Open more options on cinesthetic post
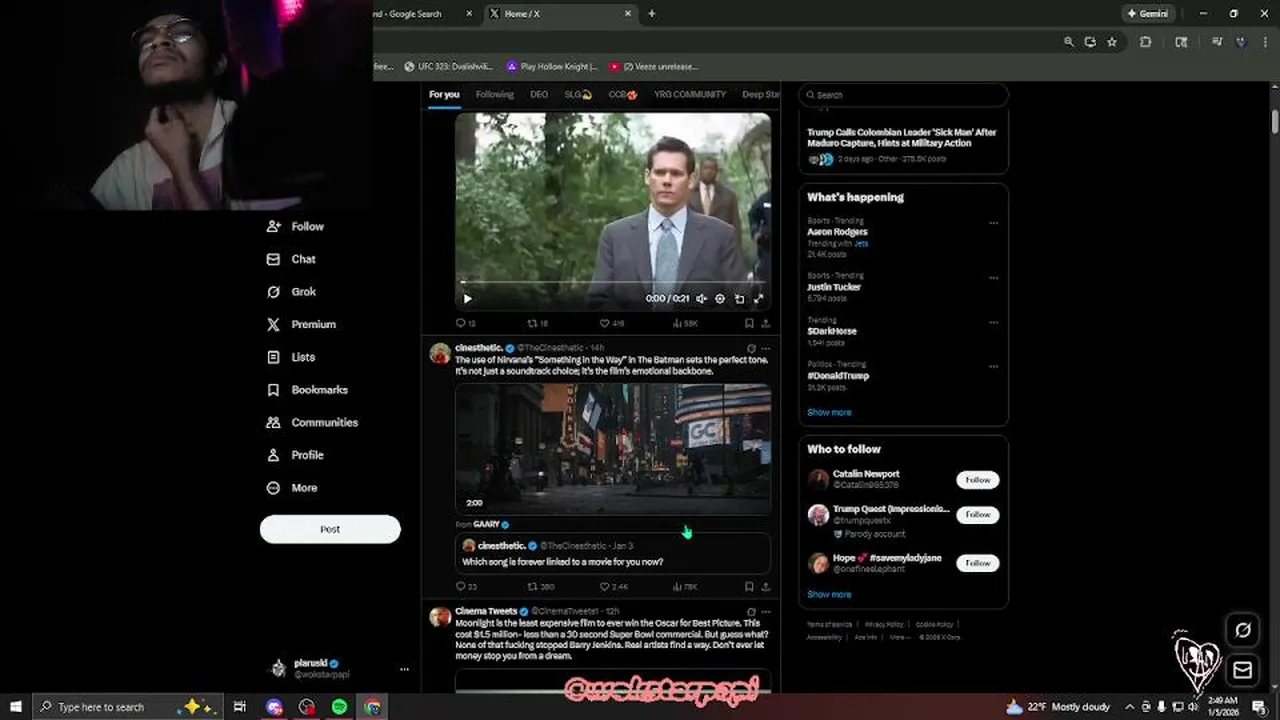The image size is (1280, 720). click(766, 348)
